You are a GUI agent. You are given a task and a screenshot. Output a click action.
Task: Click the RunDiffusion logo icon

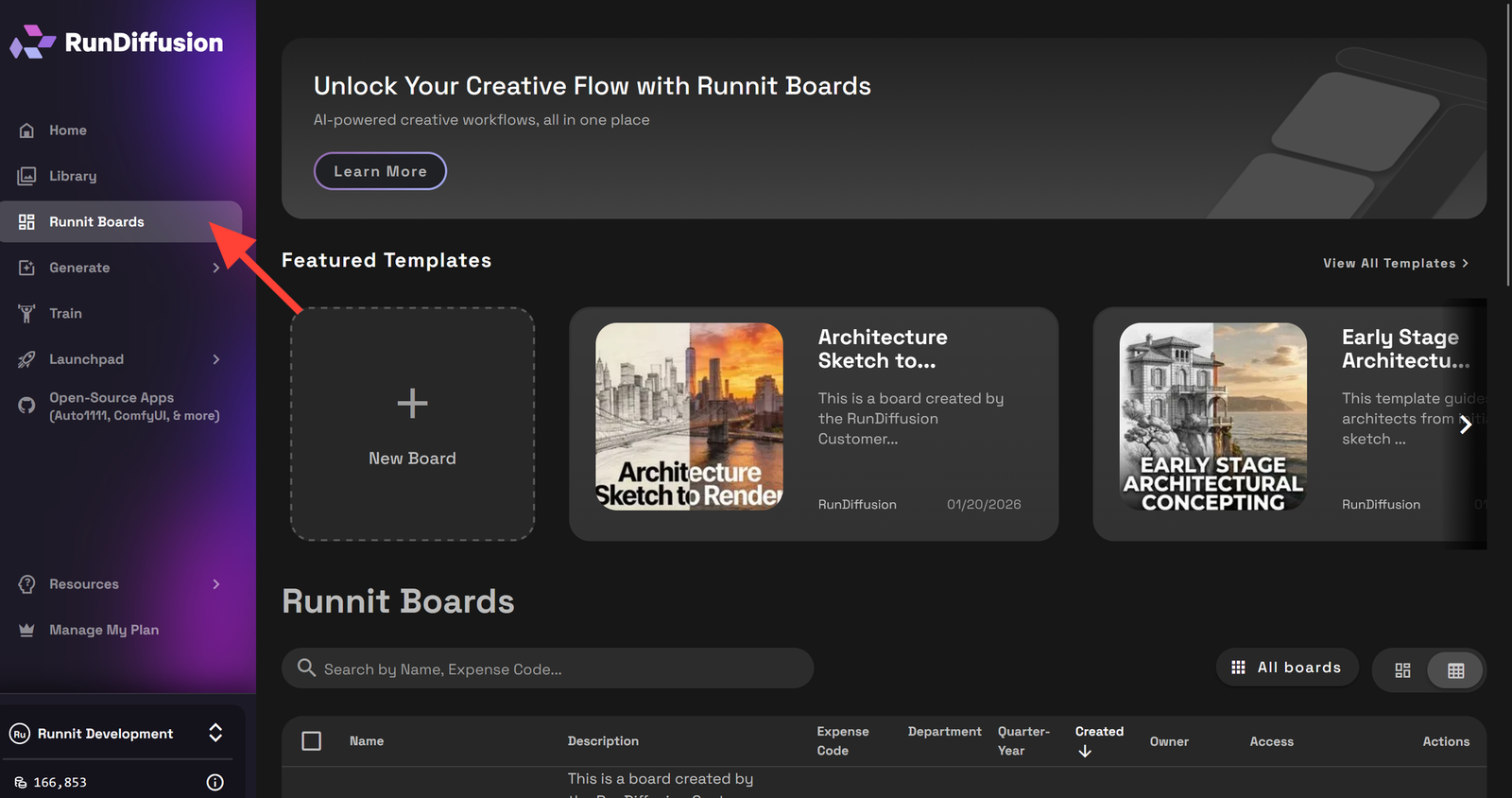[33, 43]
